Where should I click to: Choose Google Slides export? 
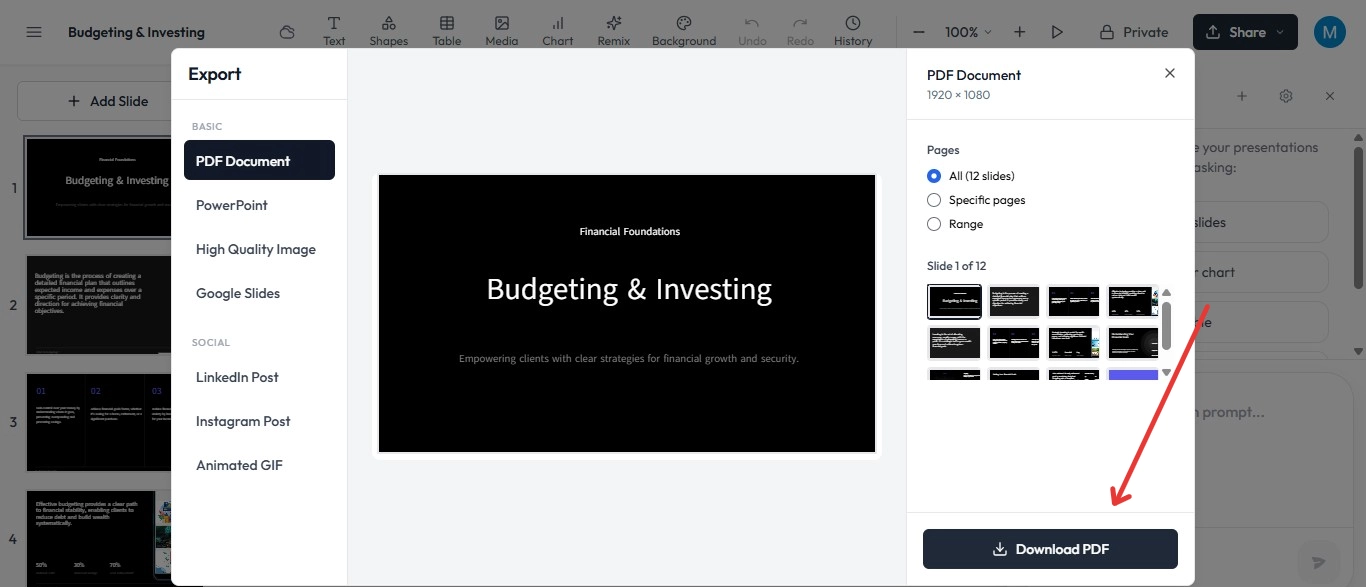click(x=259, y=293)
